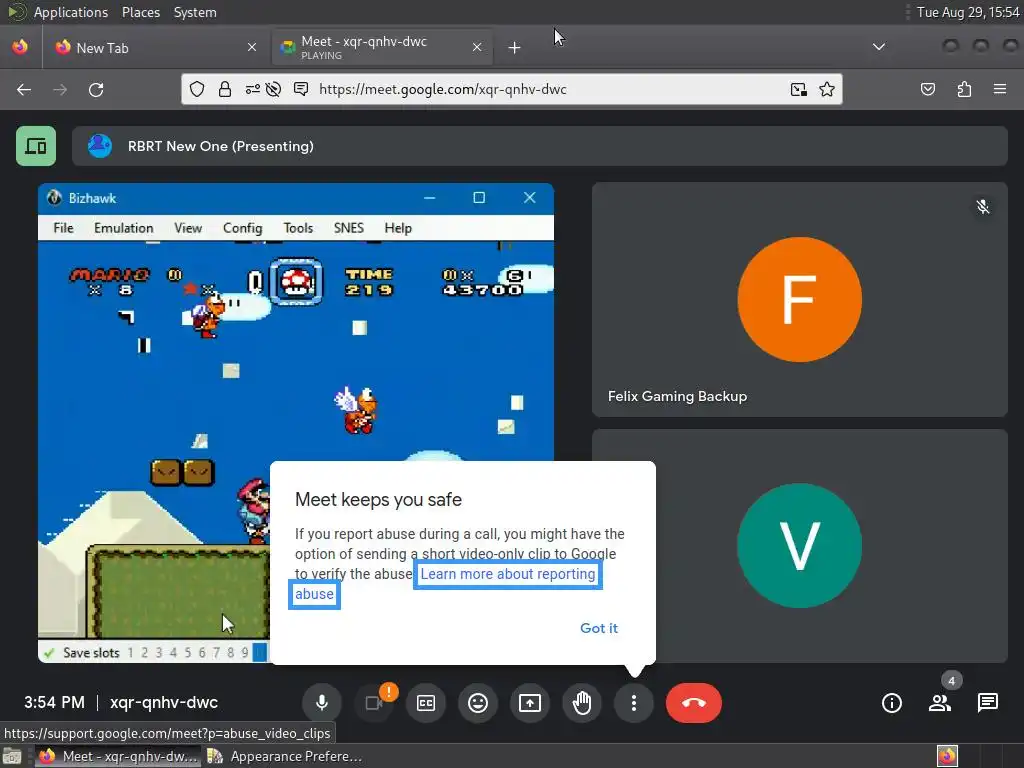Click the Meet task in the bottom taskbar
1024x768 pixels.
(x=118, y=756)
